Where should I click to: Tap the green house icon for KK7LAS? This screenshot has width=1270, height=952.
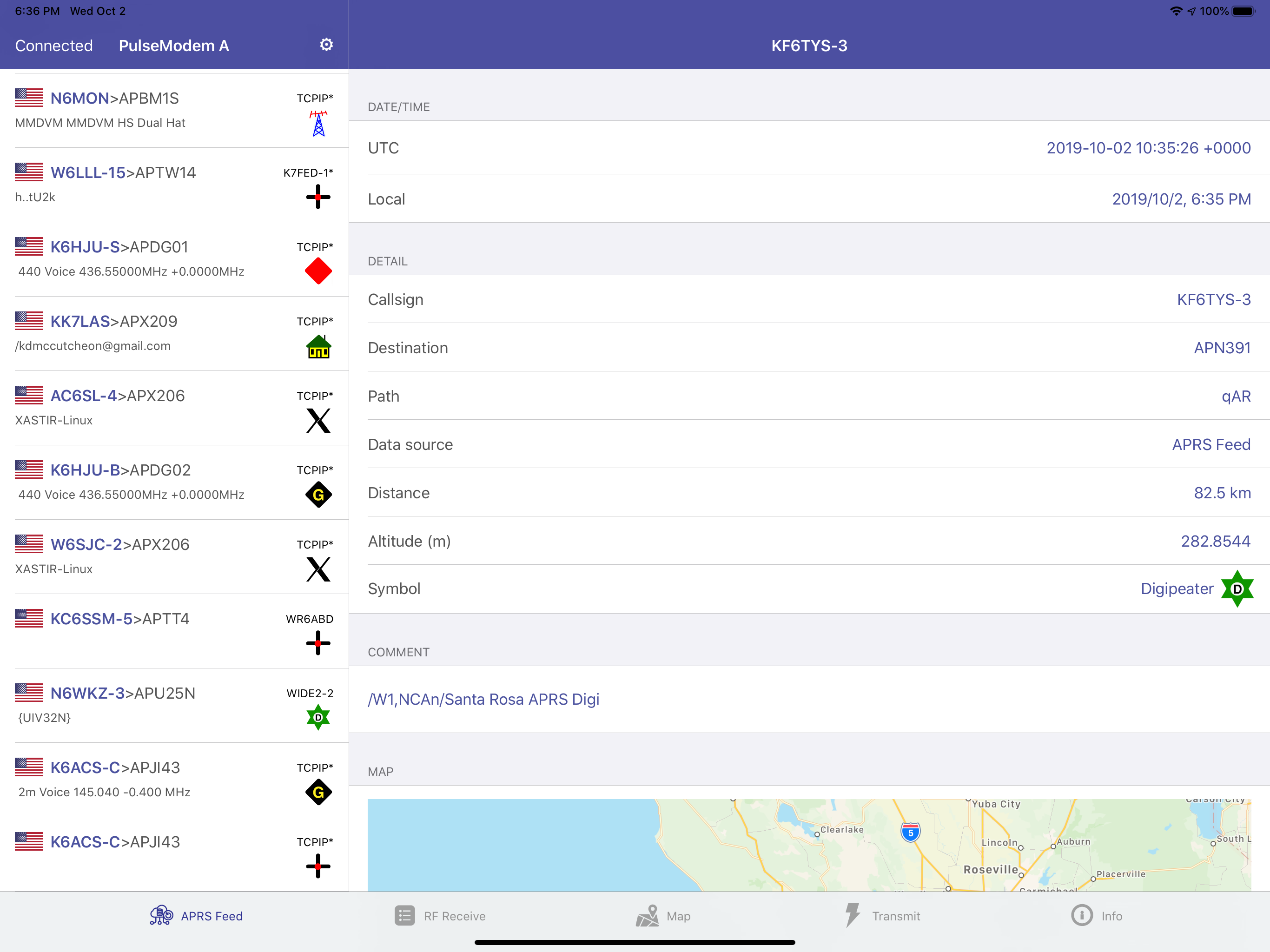click(318, 347)
